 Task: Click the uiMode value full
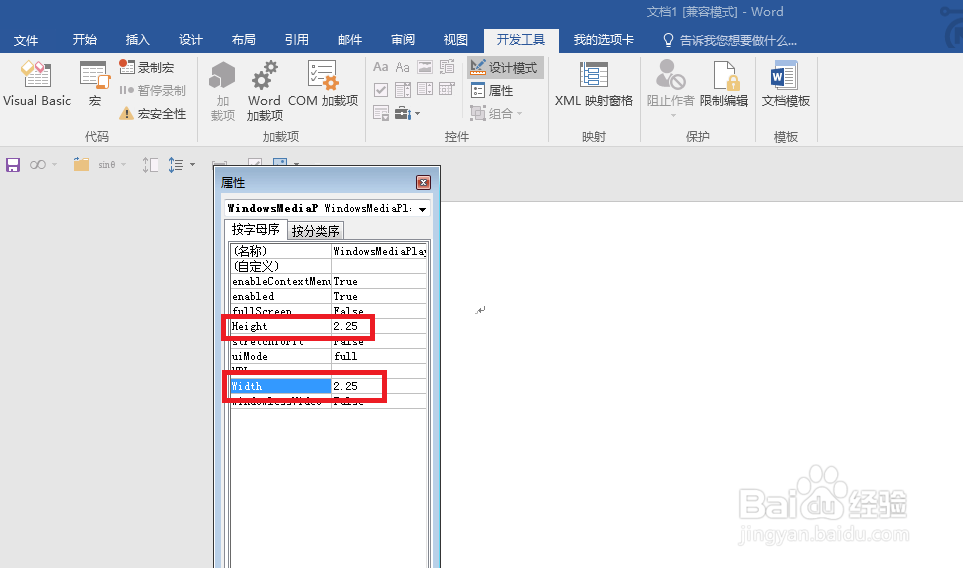click(x=345, y=356)
